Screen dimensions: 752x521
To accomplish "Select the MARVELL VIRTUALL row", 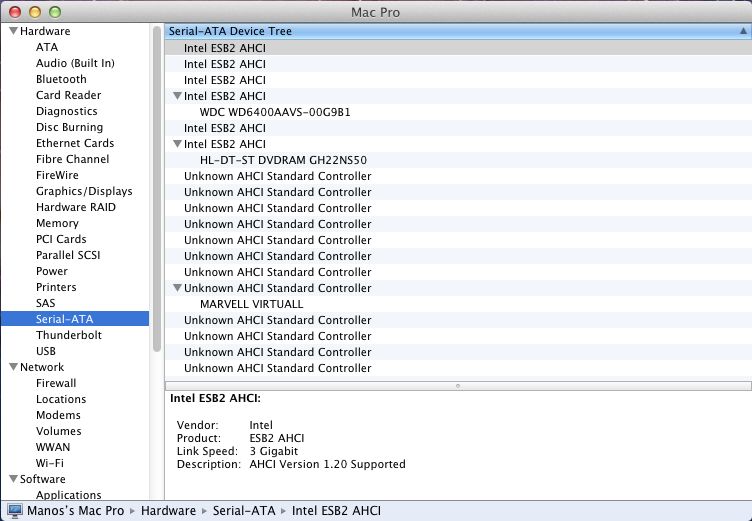I will (458, 304).
